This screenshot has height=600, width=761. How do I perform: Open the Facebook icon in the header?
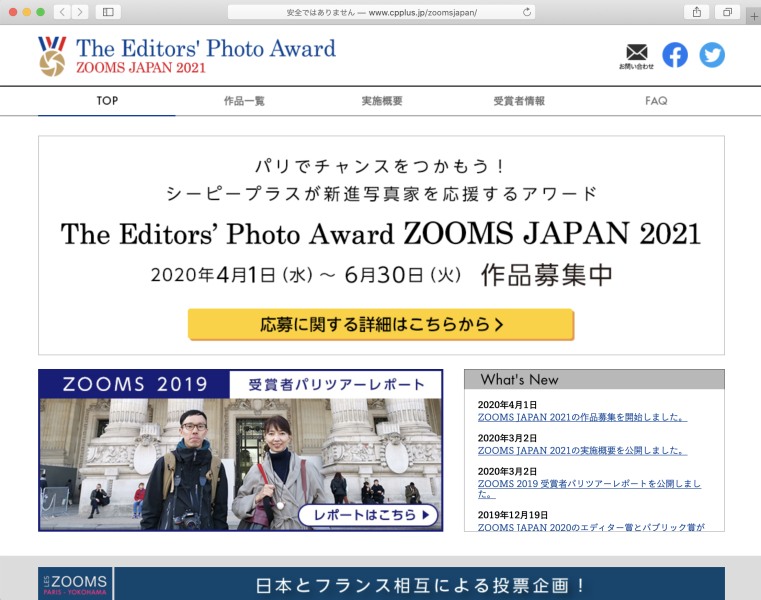tap(675, 55)
